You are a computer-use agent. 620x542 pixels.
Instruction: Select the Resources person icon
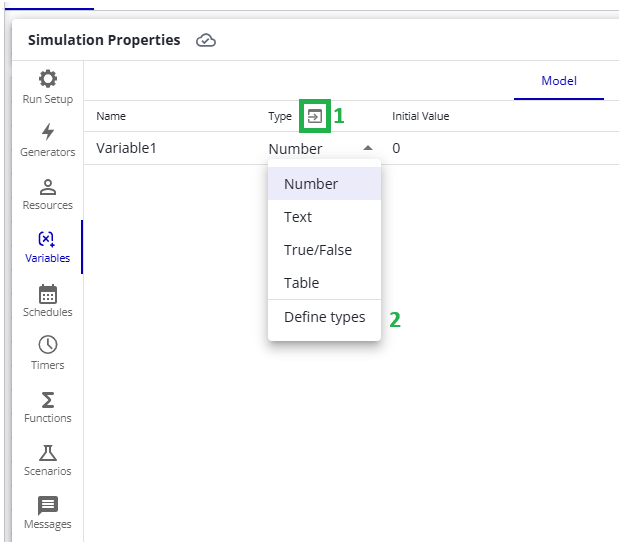[x=47, y=186]
